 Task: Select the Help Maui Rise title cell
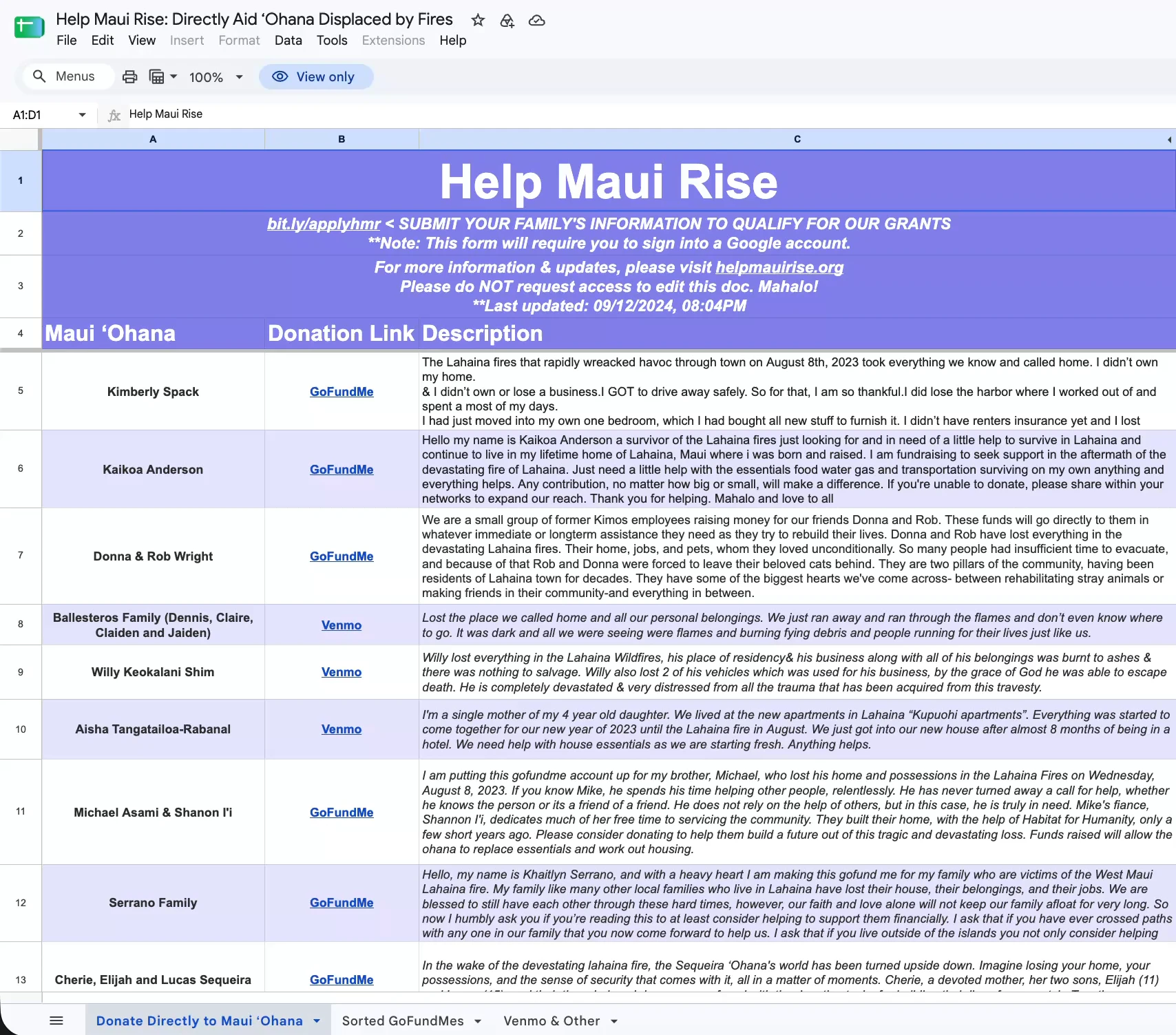point(609,181)
